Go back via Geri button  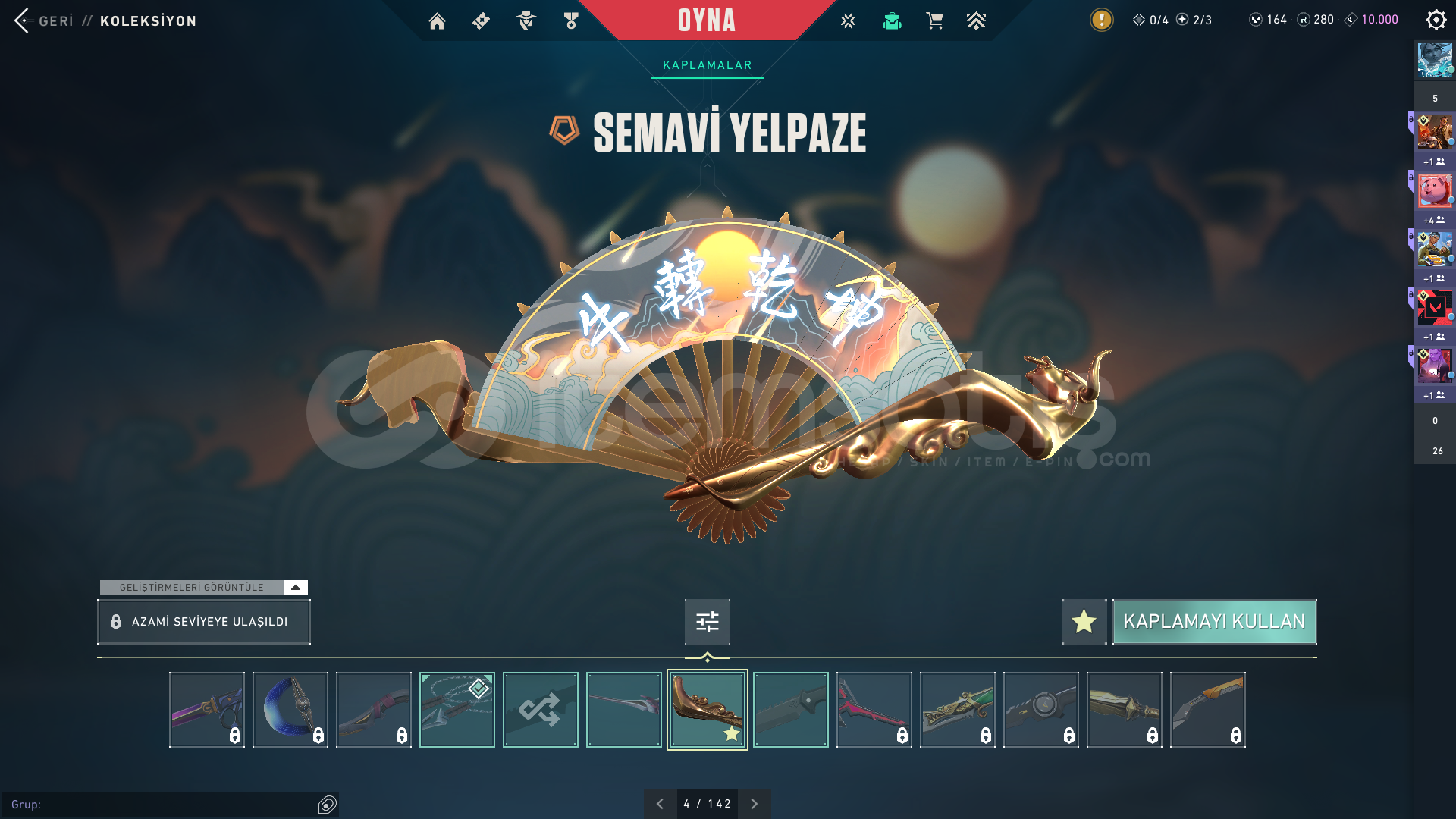tap(45, 20)
